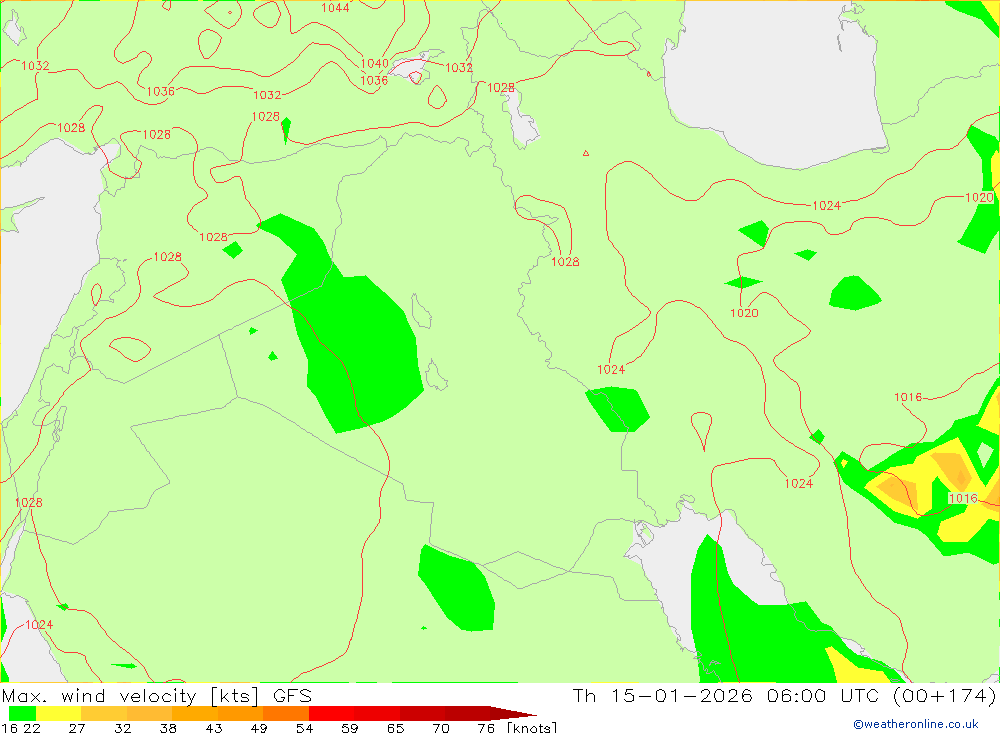Click the orange 49–54 knots legend swatch
The height and width of the screenshot is (733, 1000).
(286, 713)
